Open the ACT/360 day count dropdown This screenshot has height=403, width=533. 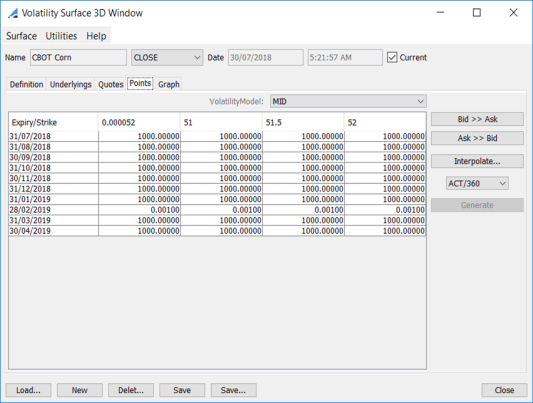click(x=477, y=183)
